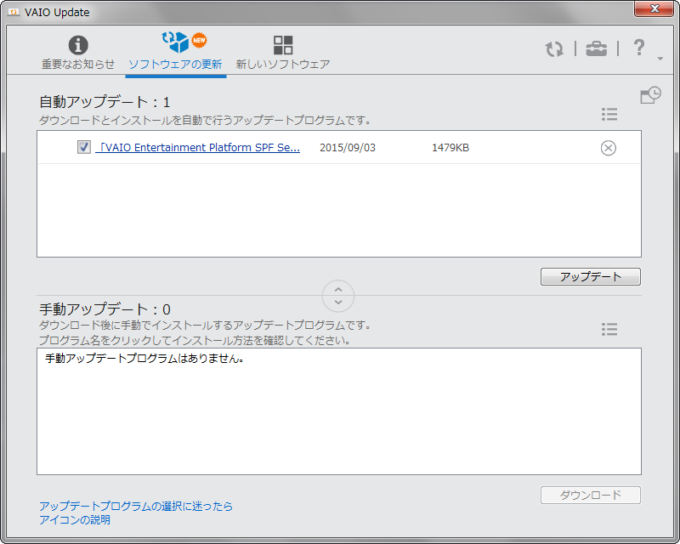Click the VAIO Update title bar icon

click(x=14, y=12)
